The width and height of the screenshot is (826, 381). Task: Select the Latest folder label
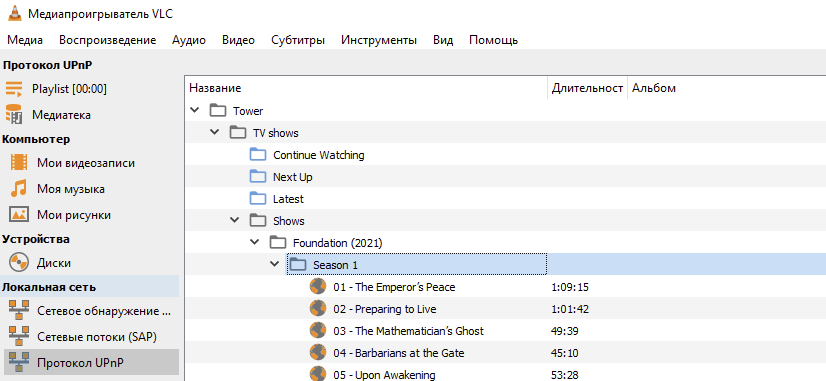pyautogui.click(x=288, y=199)
